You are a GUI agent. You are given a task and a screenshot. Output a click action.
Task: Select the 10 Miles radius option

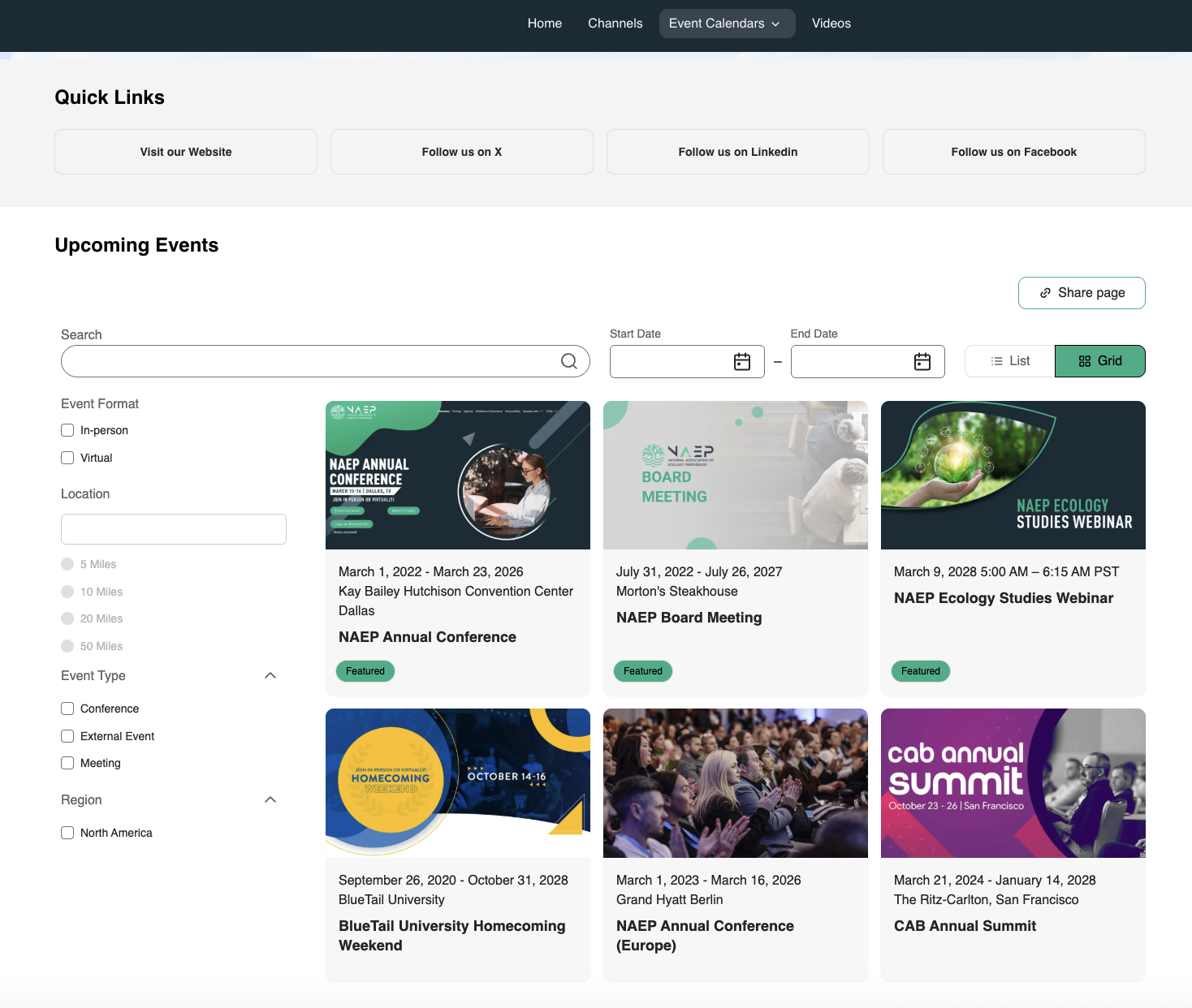click(x=67, y=592)
